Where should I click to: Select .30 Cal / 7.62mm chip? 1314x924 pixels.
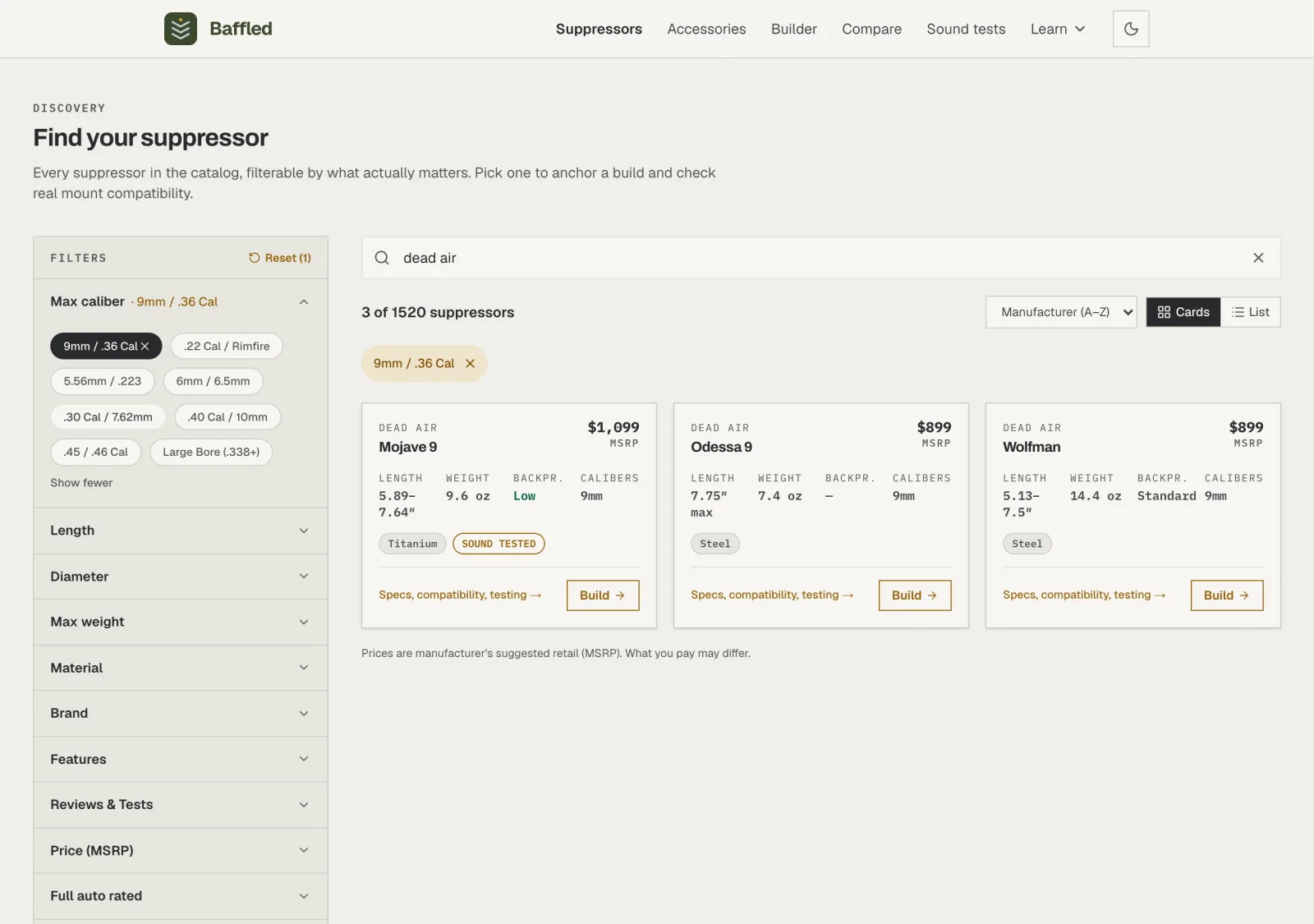108,417
